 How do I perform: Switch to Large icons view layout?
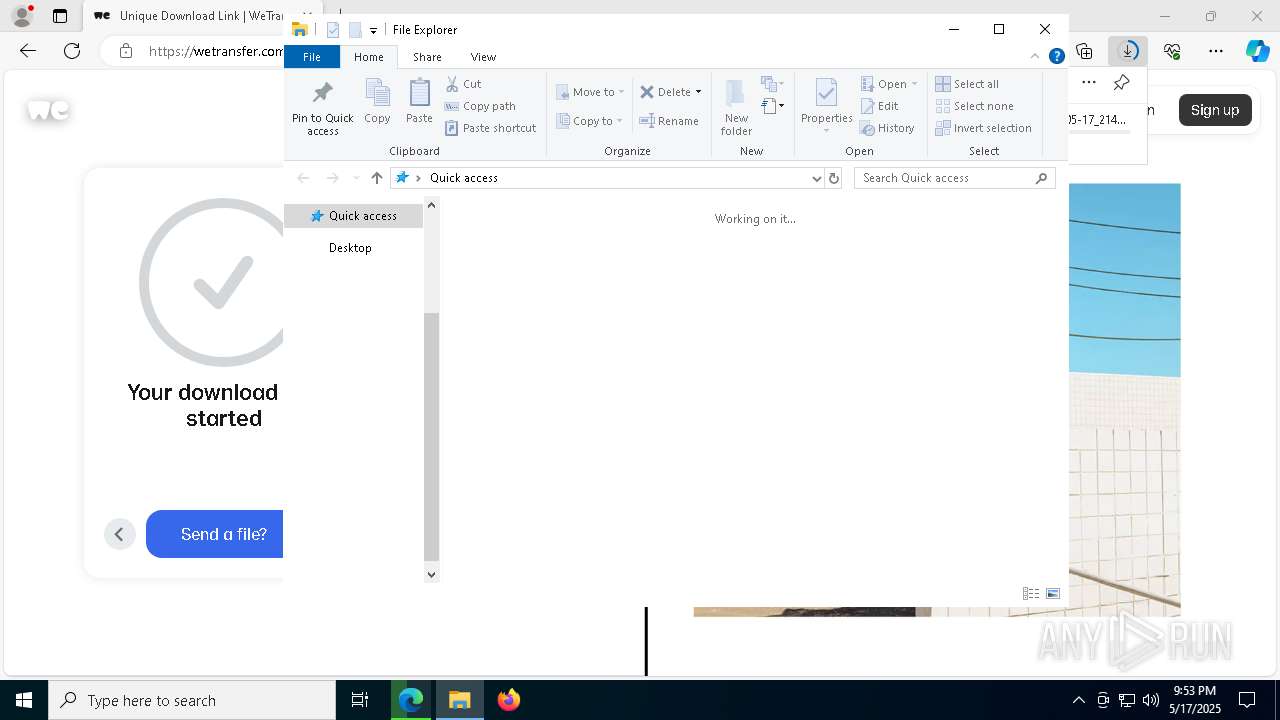coord(1053,593)
